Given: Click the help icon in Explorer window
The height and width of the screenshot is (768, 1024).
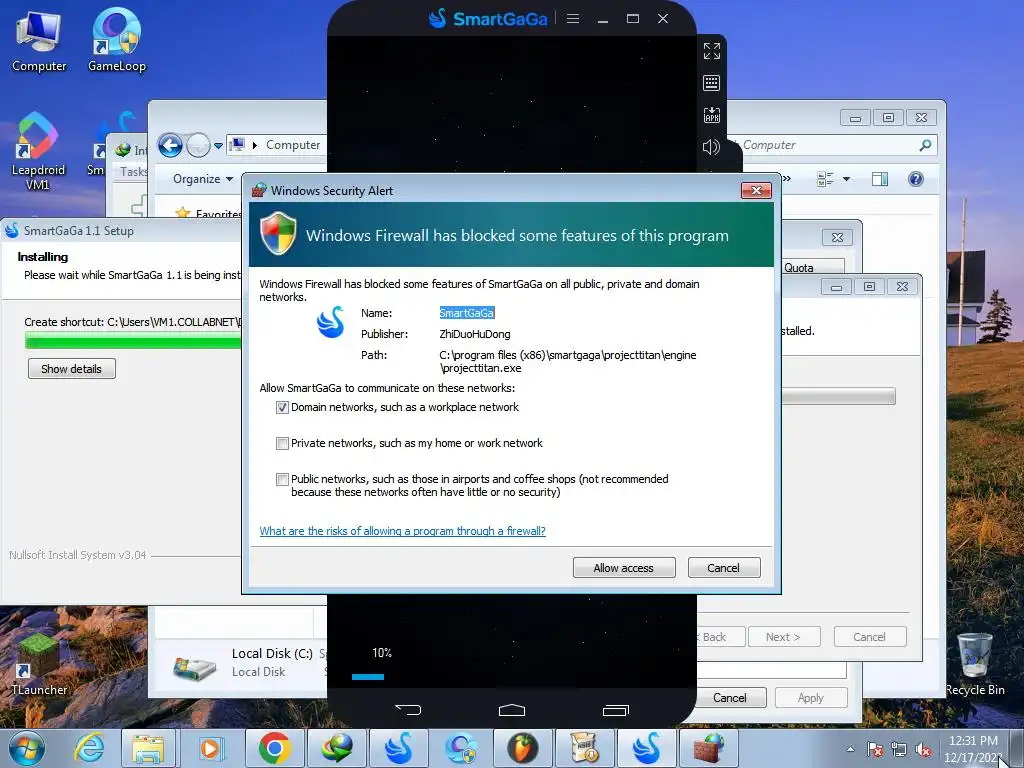Looking at the screenshot, I should [x=916, y=179].
